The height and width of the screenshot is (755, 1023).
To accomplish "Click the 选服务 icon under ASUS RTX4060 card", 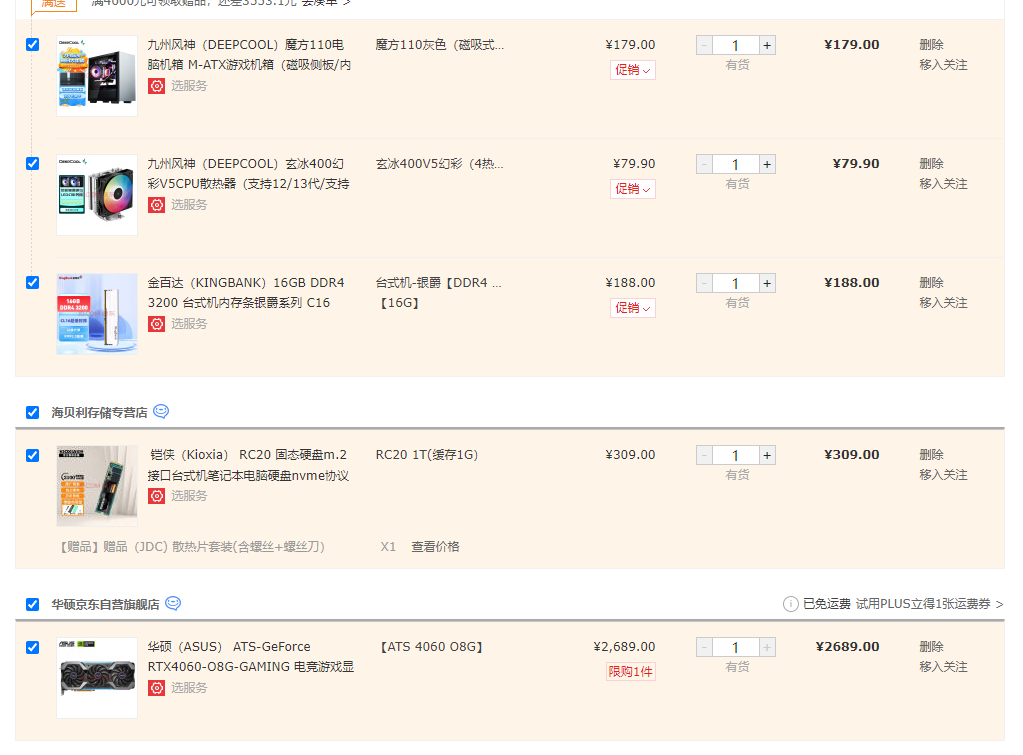I will point(157,688).
